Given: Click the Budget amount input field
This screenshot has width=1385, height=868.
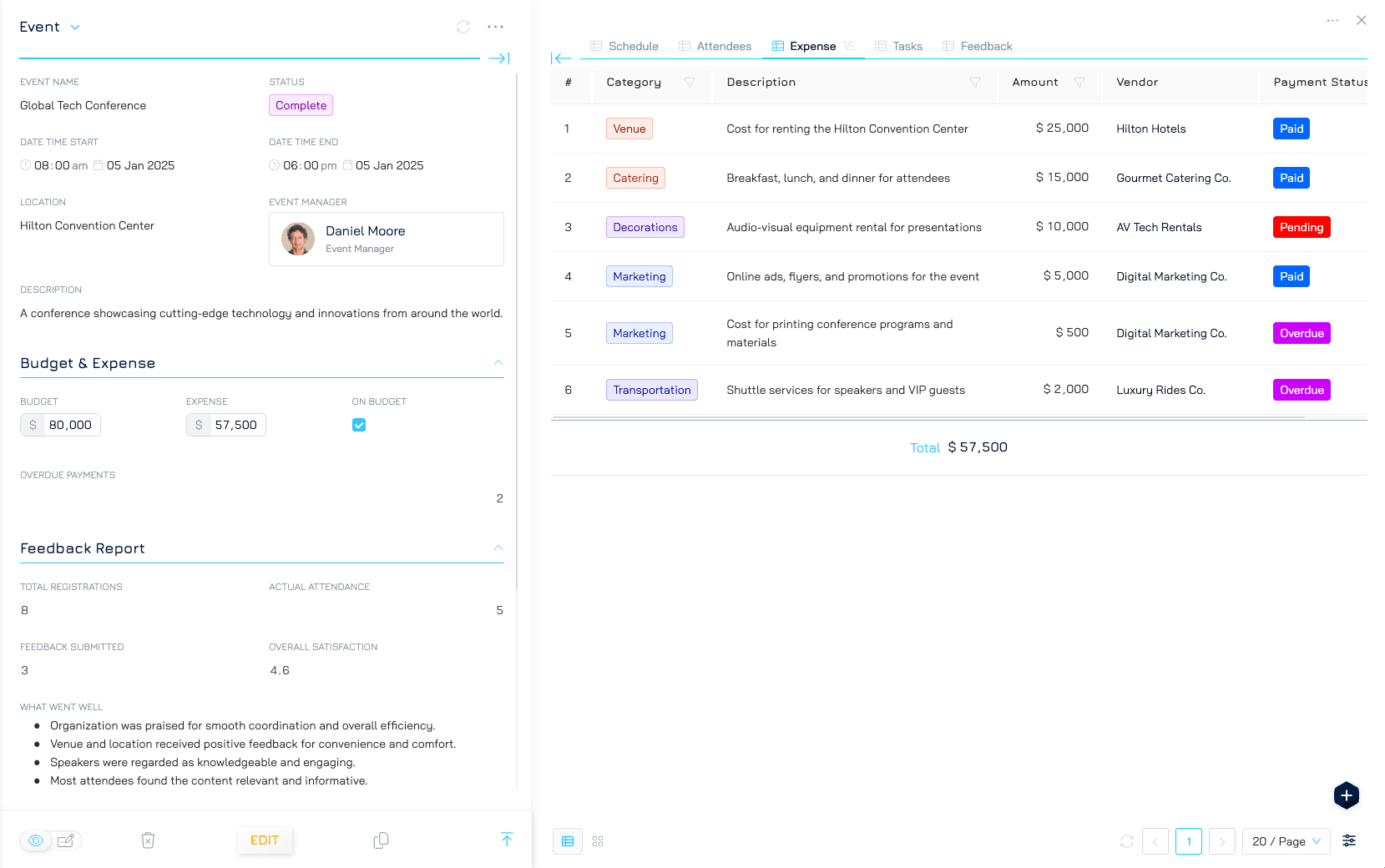Looking at the screenshot, I should pyautogui.click(x=70, y=425).
